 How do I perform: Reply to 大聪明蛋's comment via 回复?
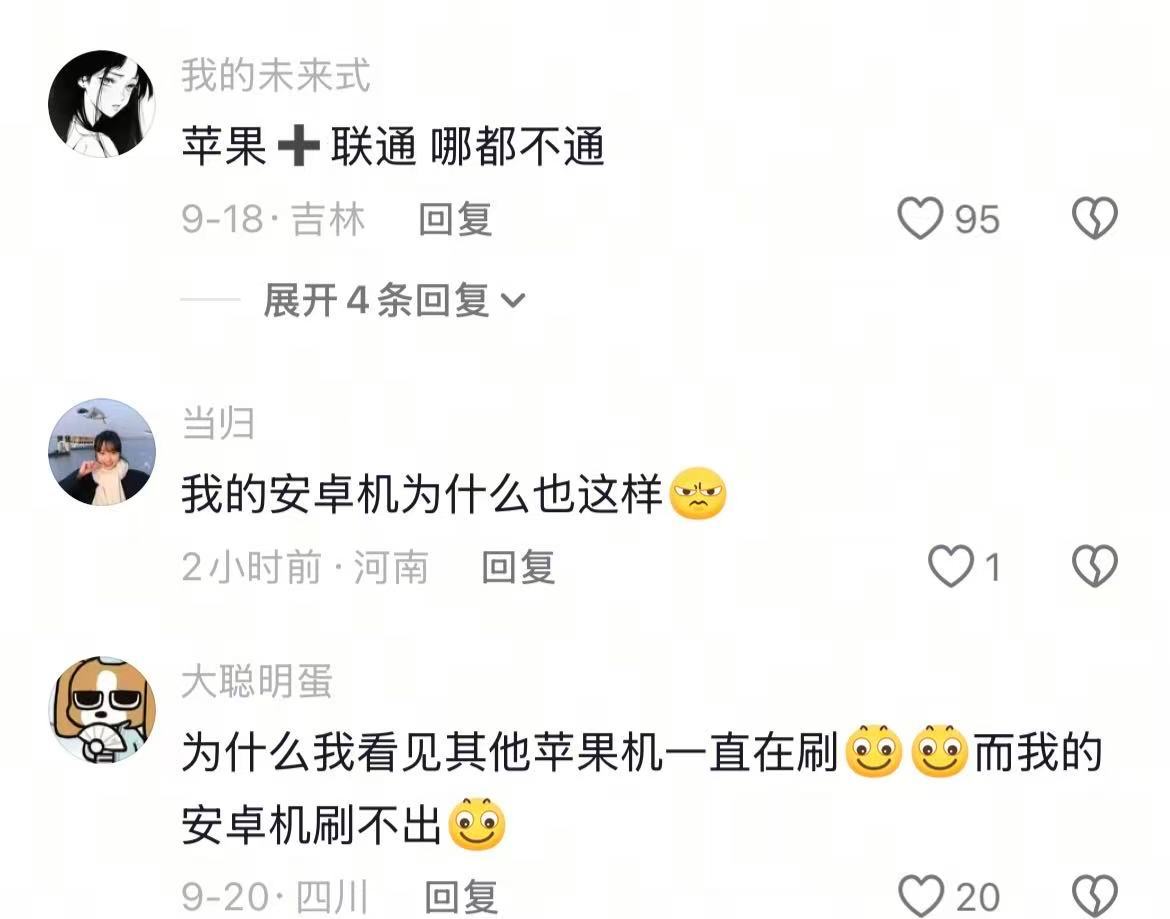click(461, 897)
